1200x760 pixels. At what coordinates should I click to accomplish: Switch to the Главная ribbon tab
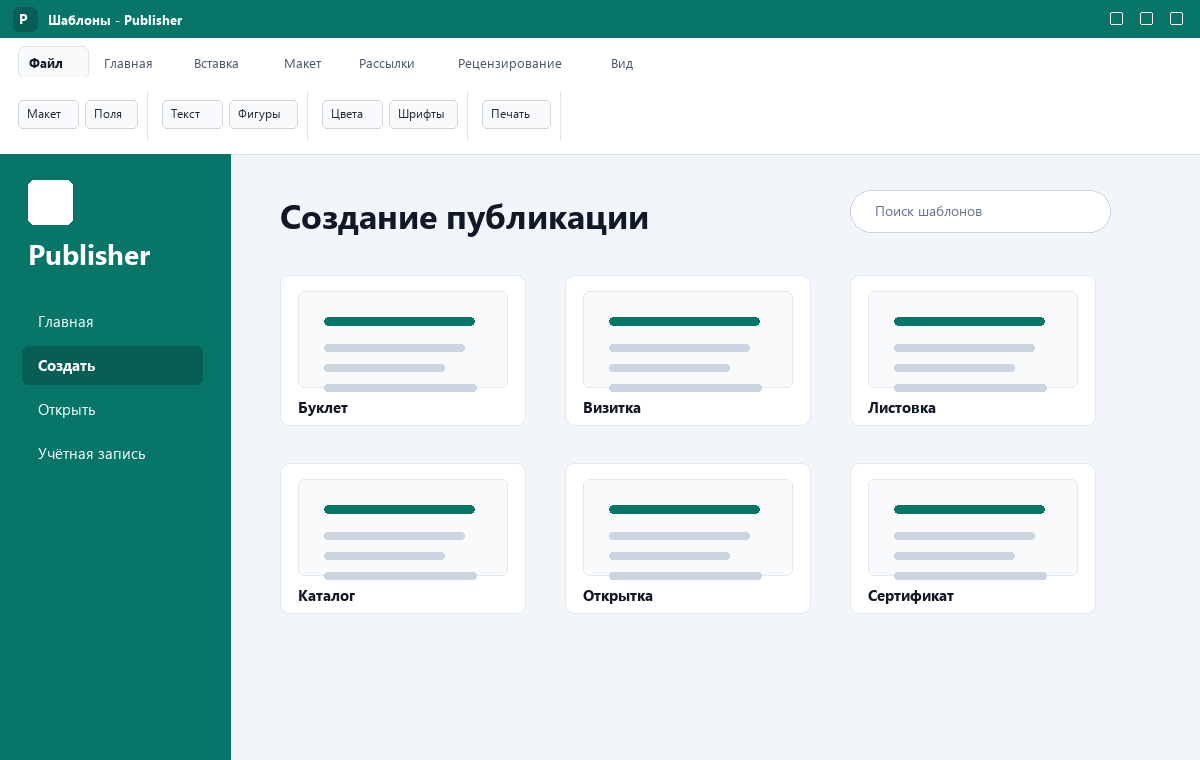coord(128,63)
